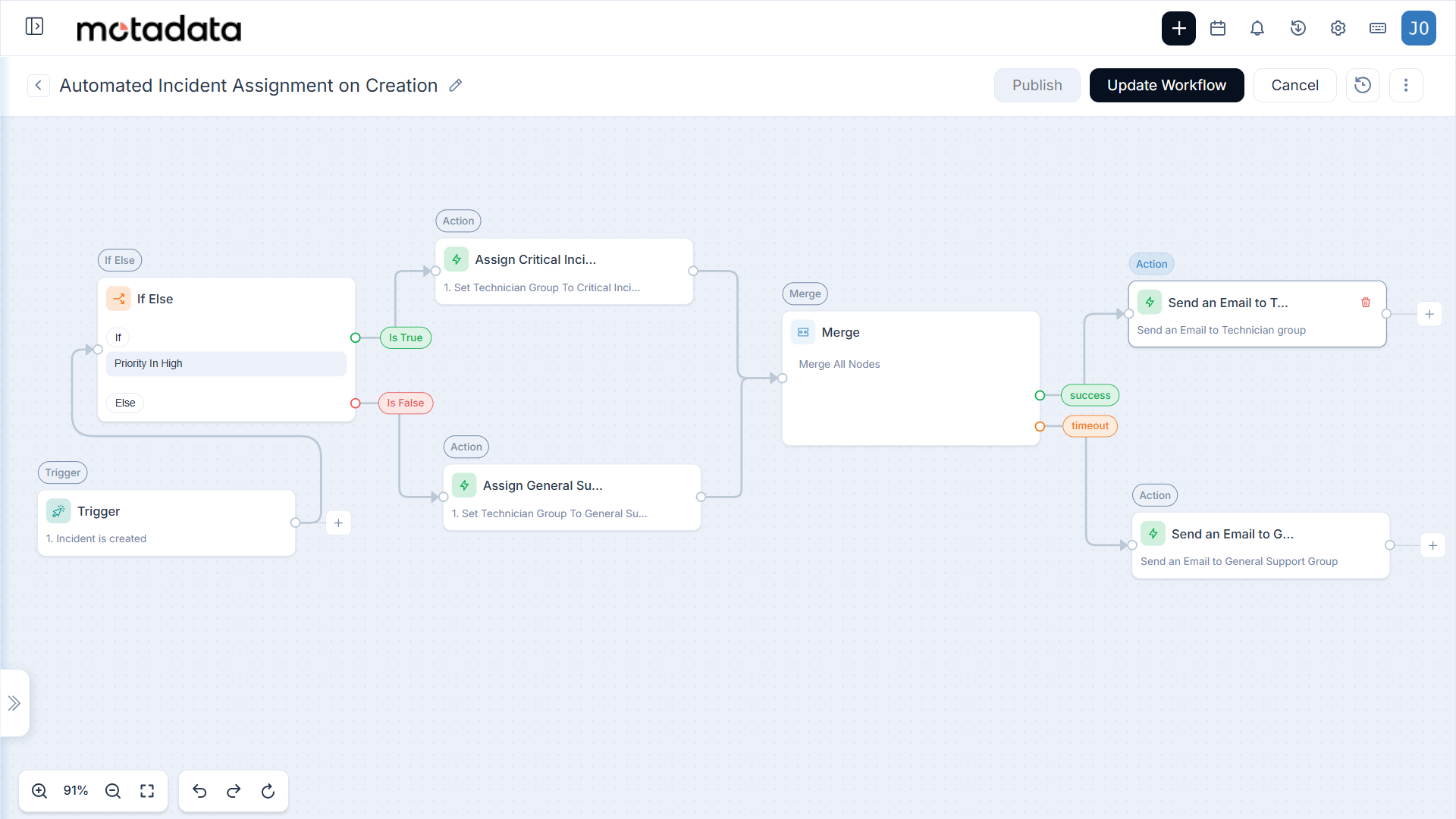The image size is (1456, 819).
Task: Open keyboard shortcuts icon
Action: tap(1378, 28)
